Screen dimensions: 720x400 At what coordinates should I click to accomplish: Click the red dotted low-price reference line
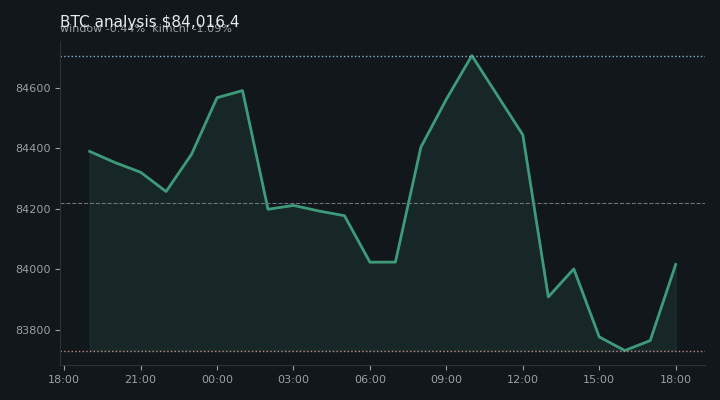click(x=383, y=352)
